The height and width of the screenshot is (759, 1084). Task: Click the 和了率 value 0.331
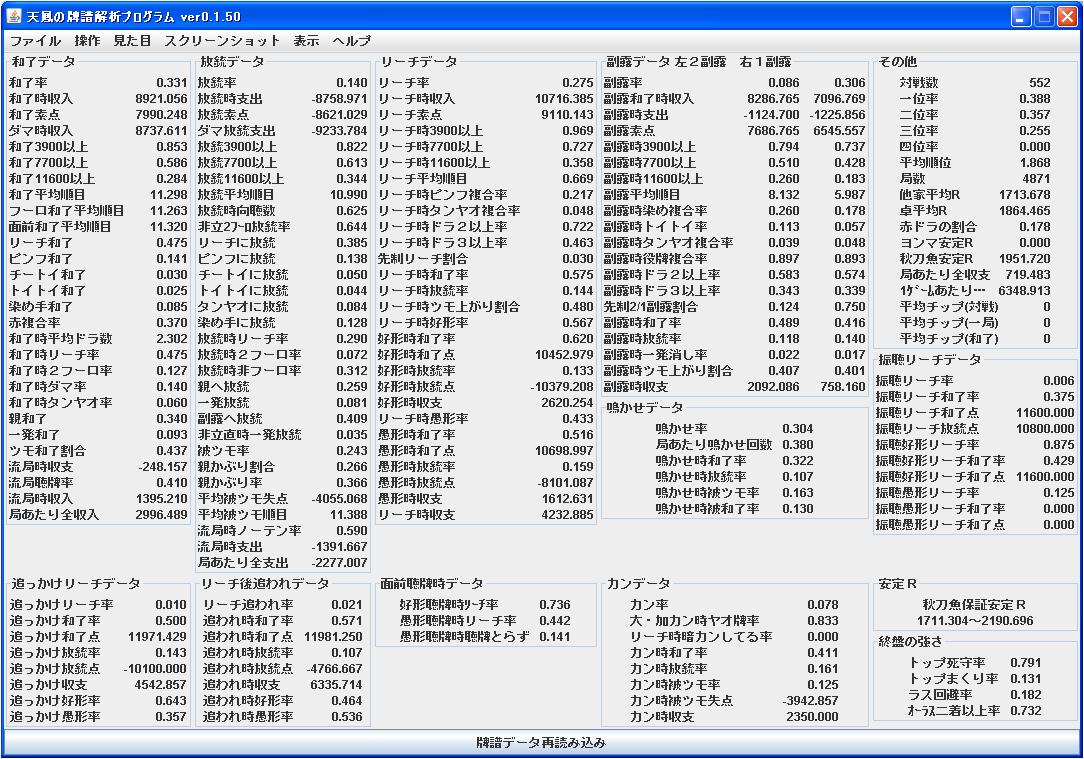pos(171,83)
